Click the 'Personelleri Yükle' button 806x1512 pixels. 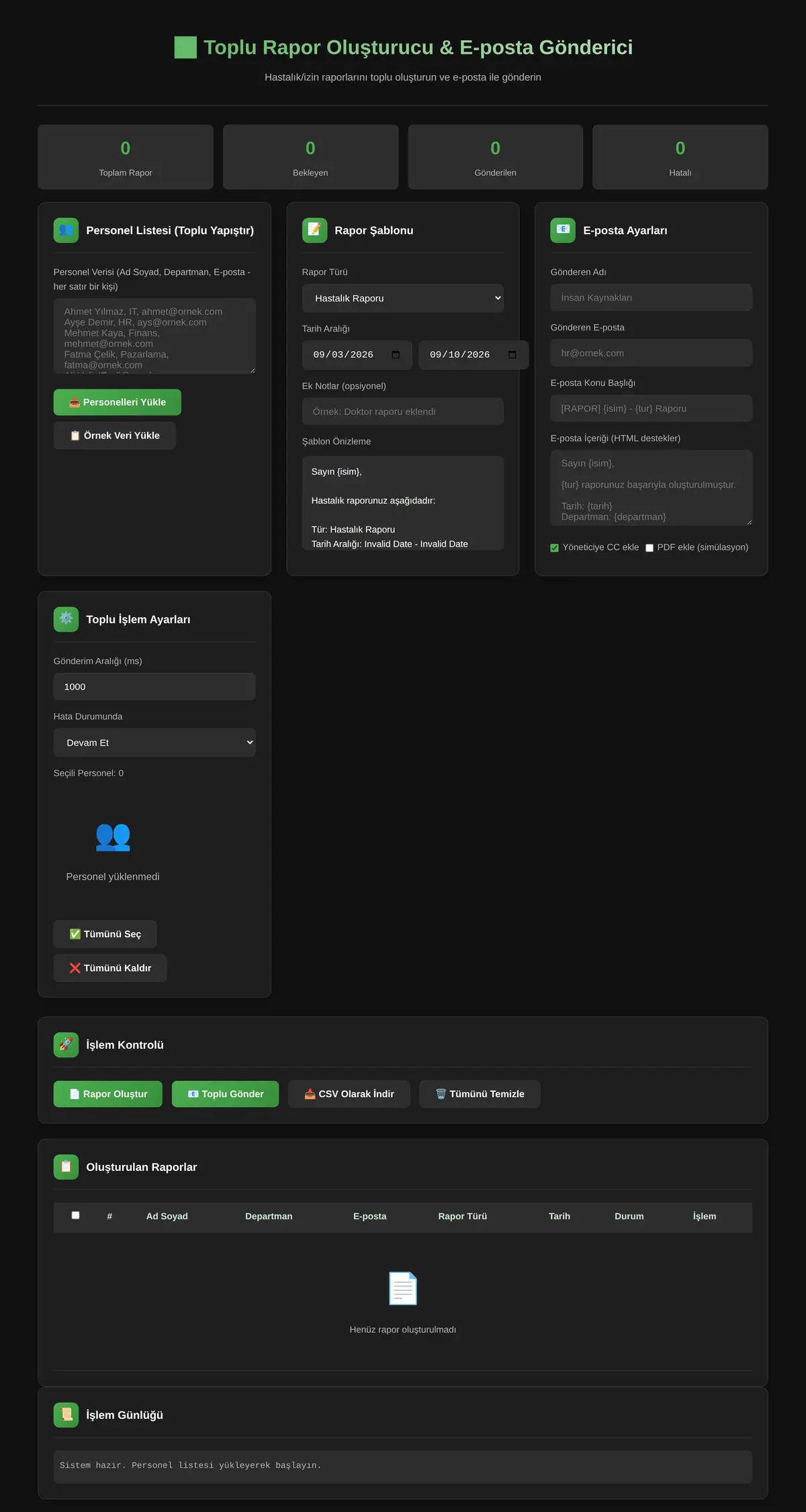(x=118, y=402)
